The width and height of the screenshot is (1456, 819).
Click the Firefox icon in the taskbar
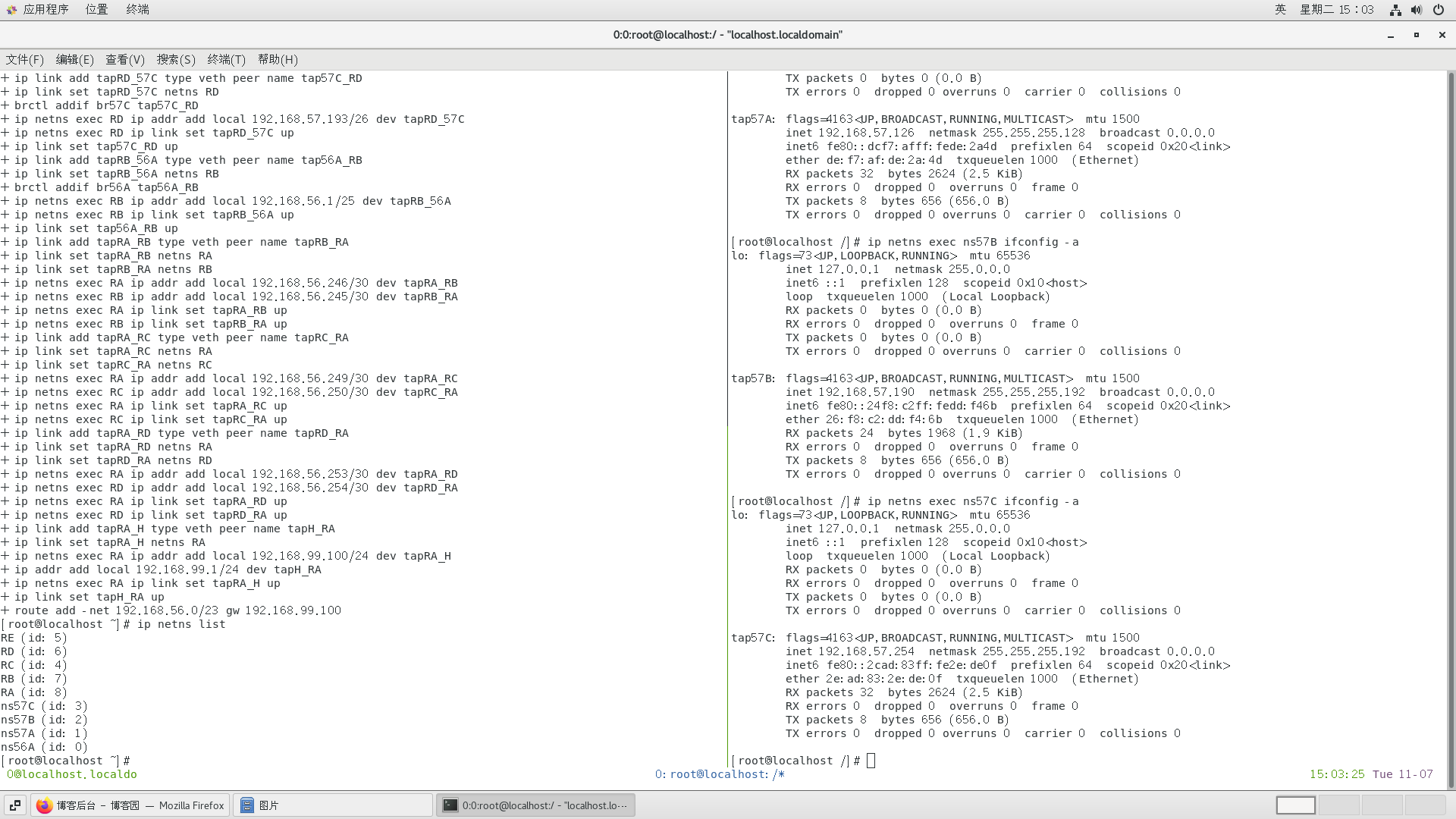(45, 805)
